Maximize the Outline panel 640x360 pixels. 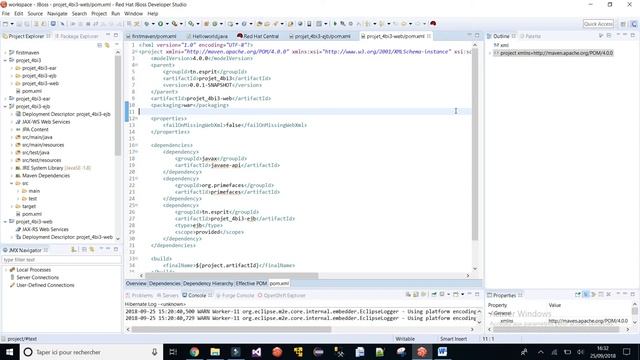(x=633, y=36)
